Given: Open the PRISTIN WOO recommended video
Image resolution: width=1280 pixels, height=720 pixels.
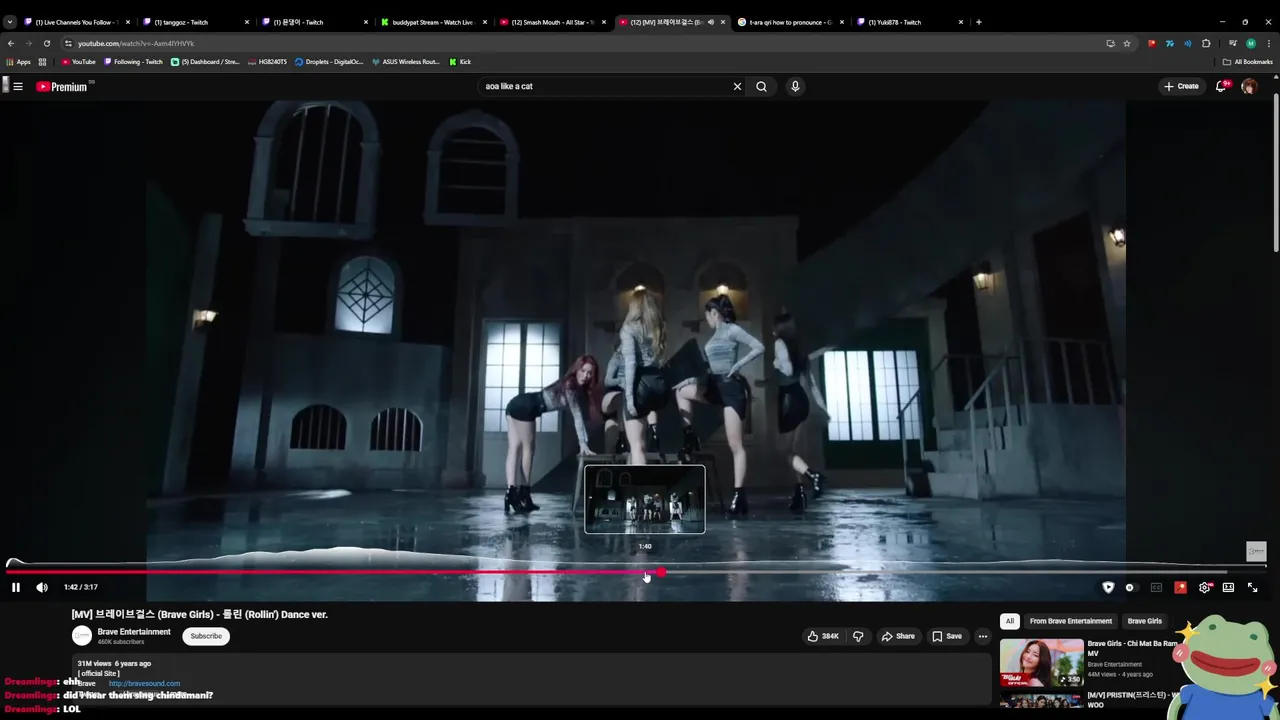Looking at the screenshot, I should (x=1042, y=702).
